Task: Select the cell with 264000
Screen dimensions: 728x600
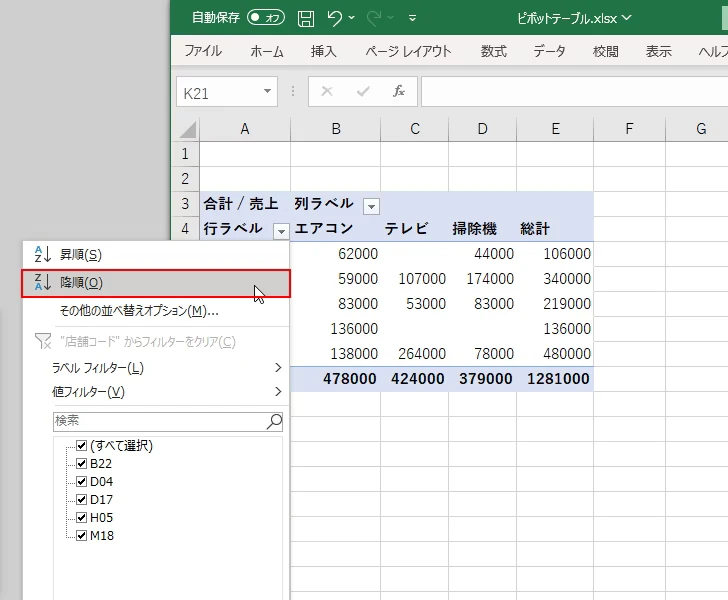Action: pyautogui.click(x=414, y=354)
